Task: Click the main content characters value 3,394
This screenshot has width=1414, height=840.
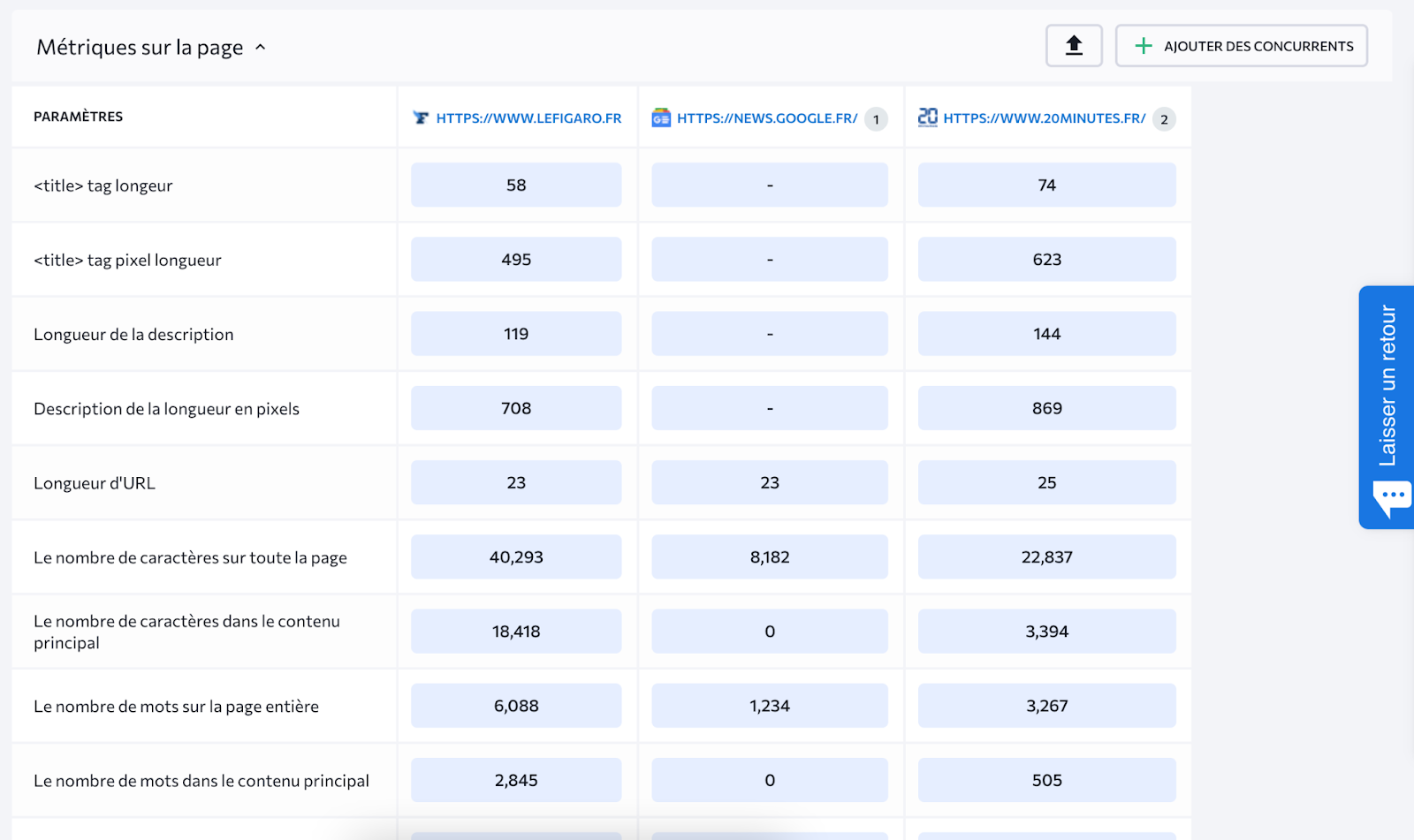Action: (x=1047, y=632)
